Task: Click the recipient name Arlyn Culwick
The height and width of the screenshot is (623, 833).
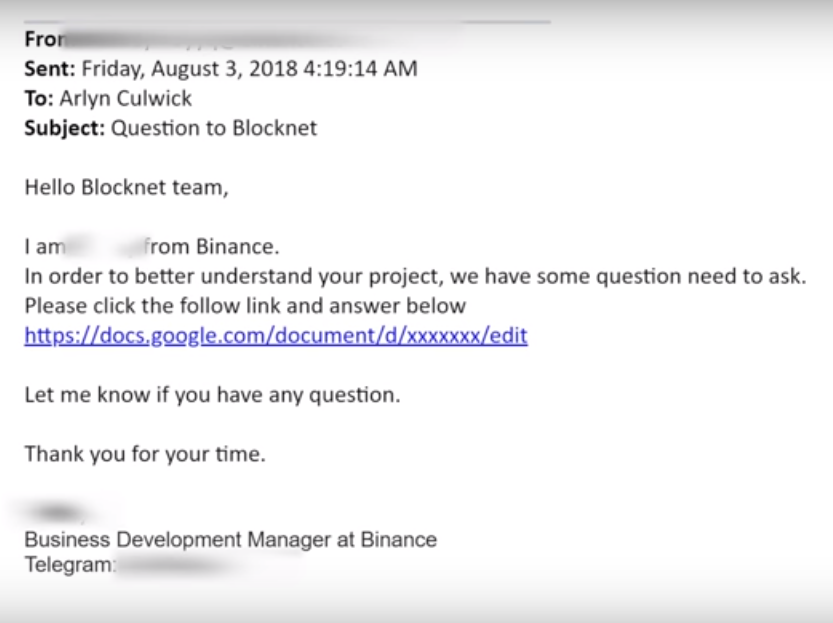Action: pyautogui.click(x=125, y=98)
